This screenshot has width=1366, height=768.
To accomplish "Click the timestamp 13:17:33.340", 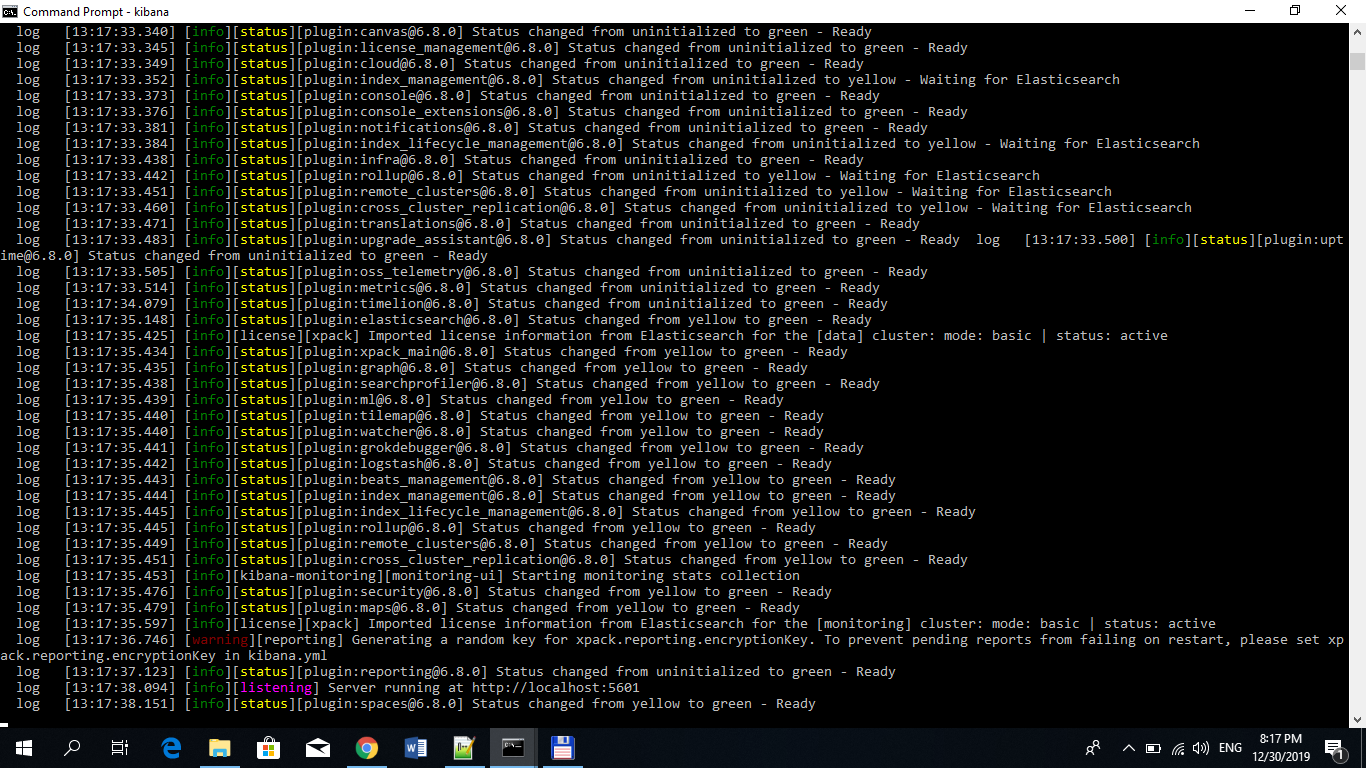I will click(120, 32).
